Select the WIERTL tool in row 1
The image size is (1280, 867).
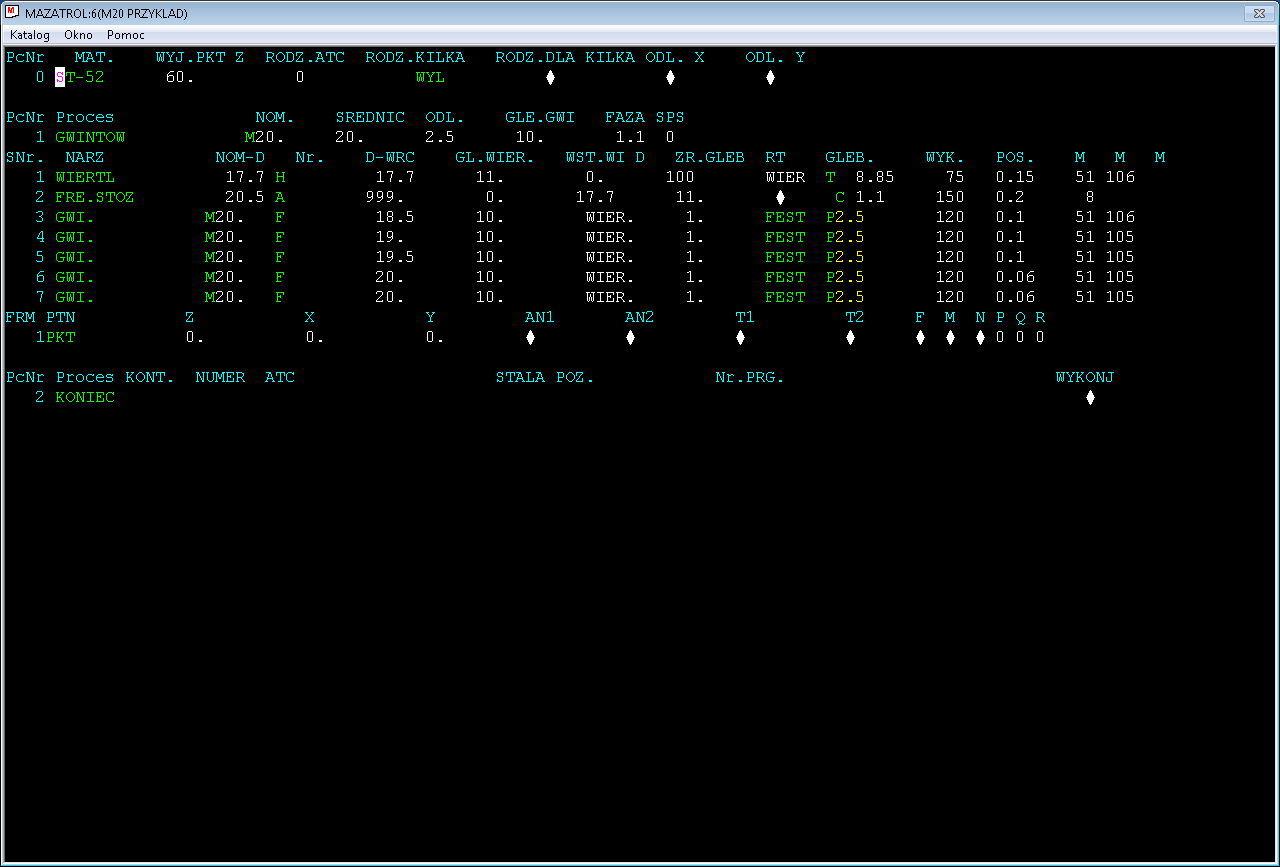pyautogui.click(x=85, y=177)
